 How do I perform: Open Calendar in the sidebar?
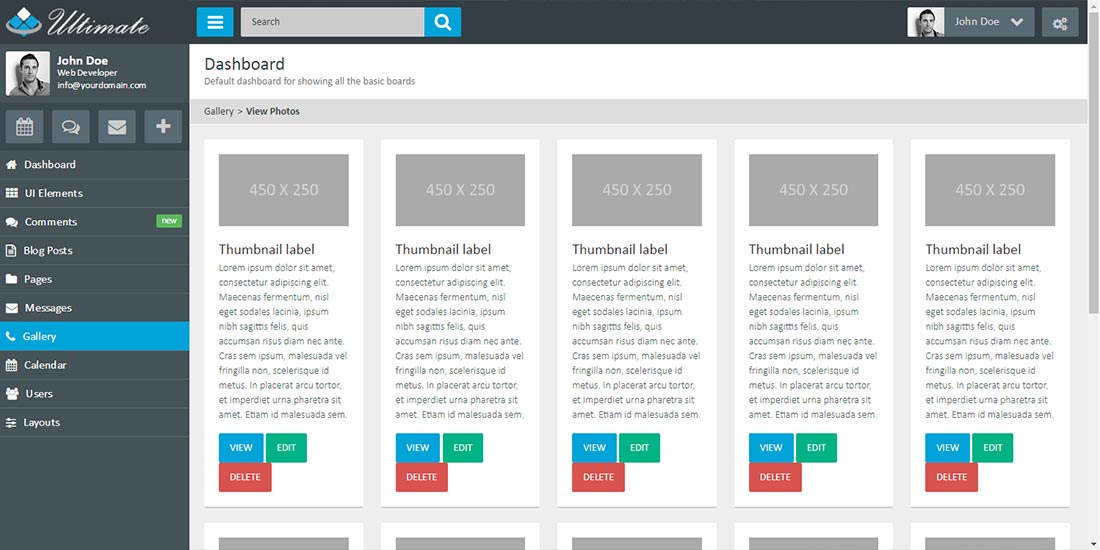point(95,365)
